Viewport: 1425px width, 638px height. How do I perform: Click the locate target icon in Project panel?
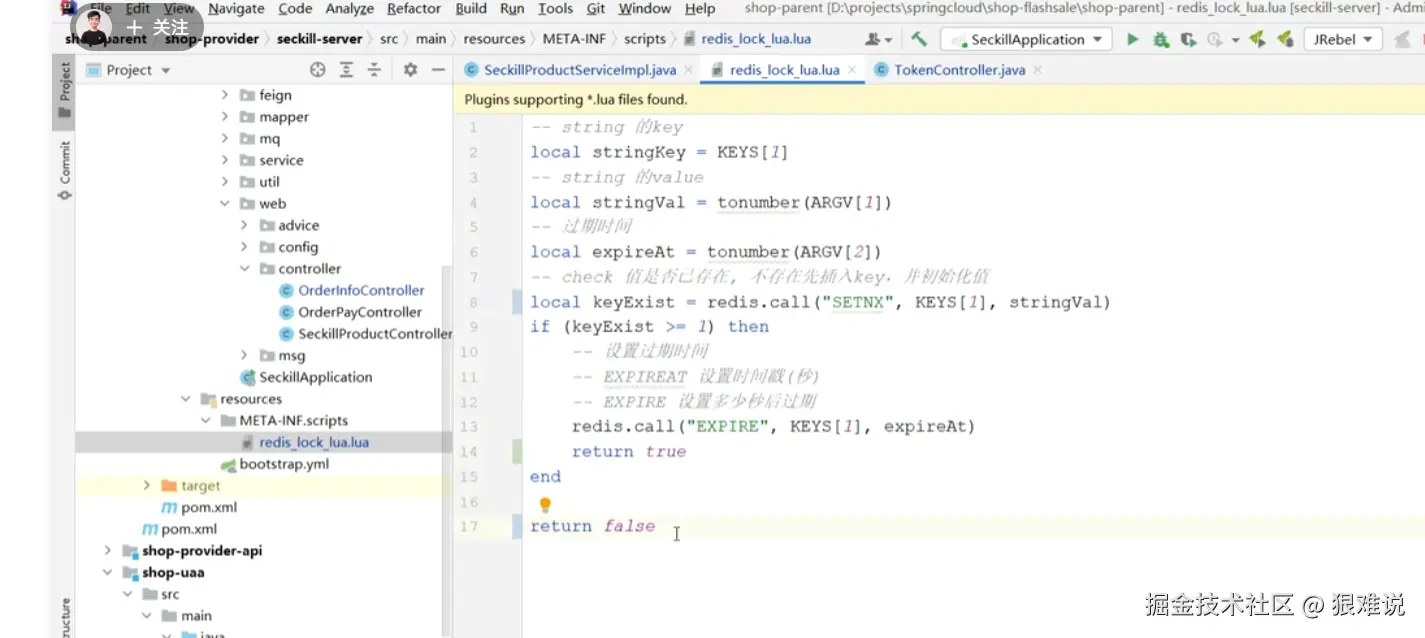point(318,70)
